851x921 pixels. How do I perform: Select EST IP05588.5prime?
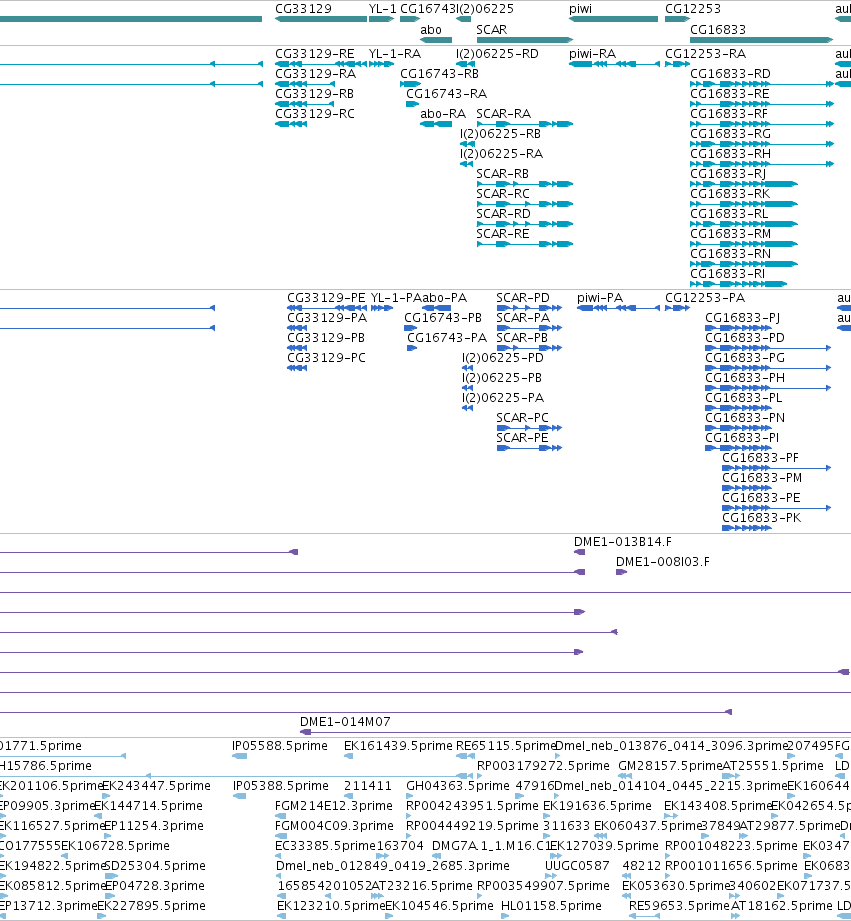point(280,746)
